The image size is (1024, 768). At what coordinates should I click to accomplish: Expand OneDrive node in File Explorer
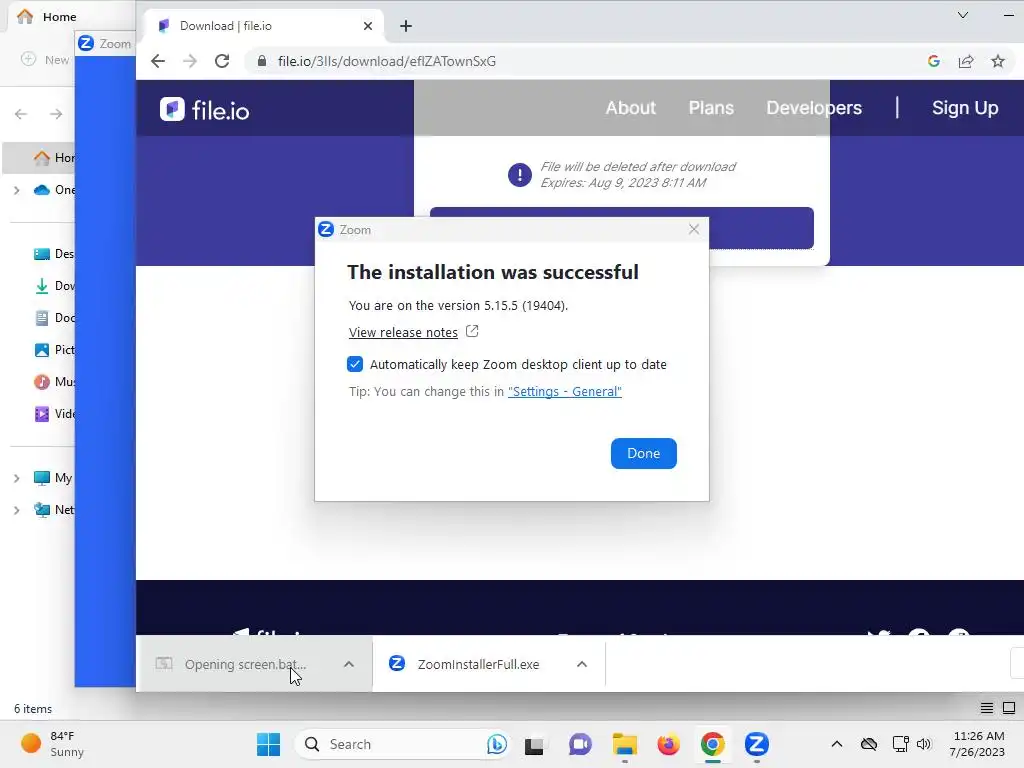coord(16,190)
